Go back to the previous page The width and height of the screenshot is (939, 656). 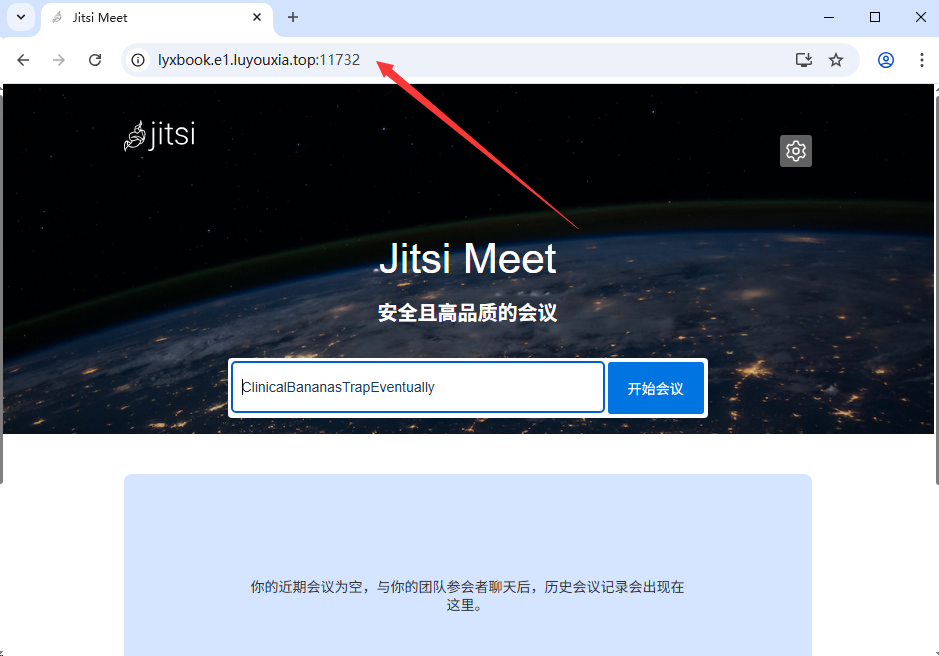tap(23, 60)
